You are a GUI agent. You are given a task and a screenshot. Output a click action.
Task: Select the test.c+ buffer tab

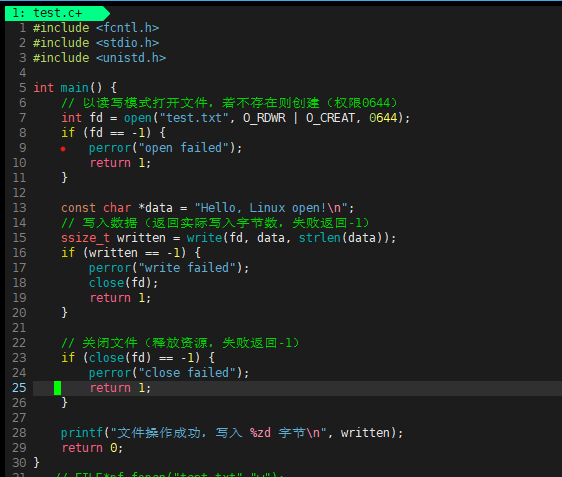click(57, 13)
